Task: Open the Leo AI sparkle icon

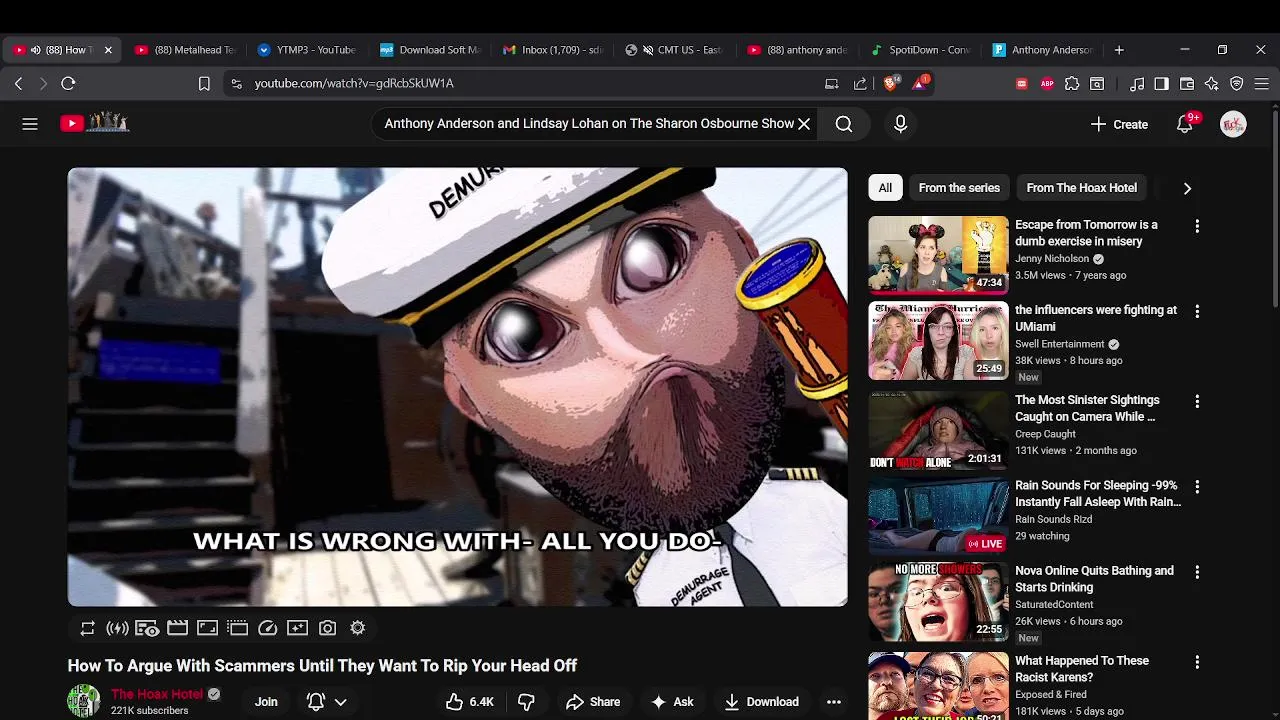Action: (1212, 84)
